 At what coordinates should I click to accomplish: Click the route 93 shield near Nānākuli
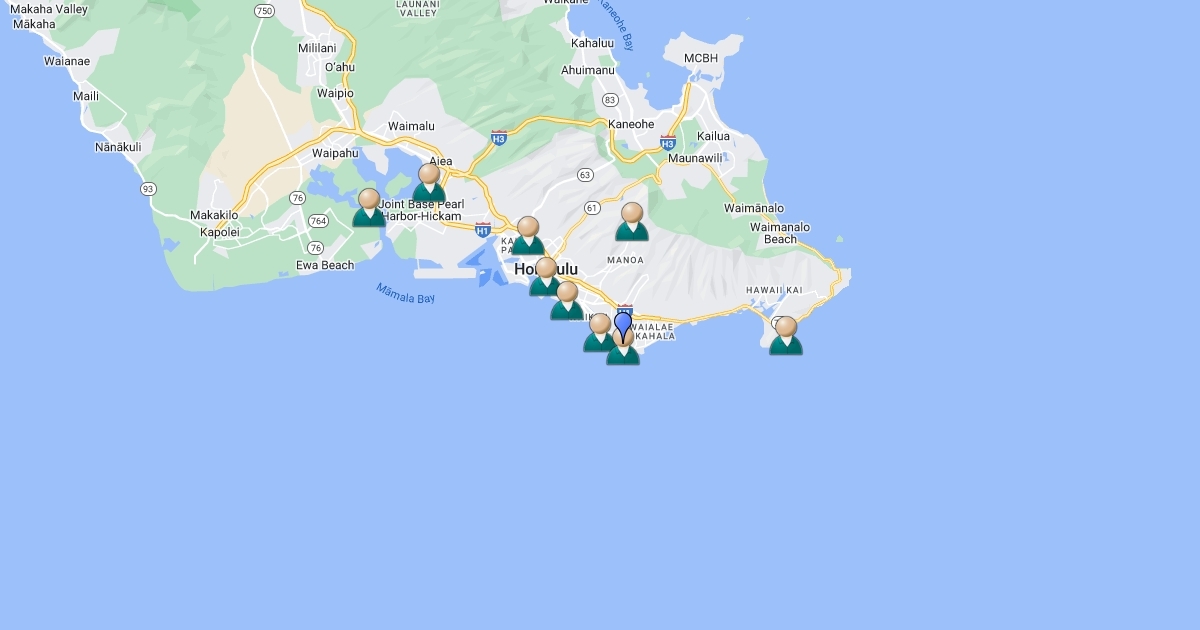point(148,189)
